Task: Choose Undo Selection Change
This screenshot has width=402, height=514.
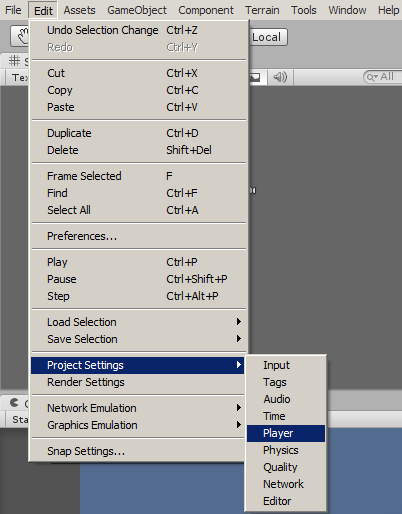Action: (139, 30)
